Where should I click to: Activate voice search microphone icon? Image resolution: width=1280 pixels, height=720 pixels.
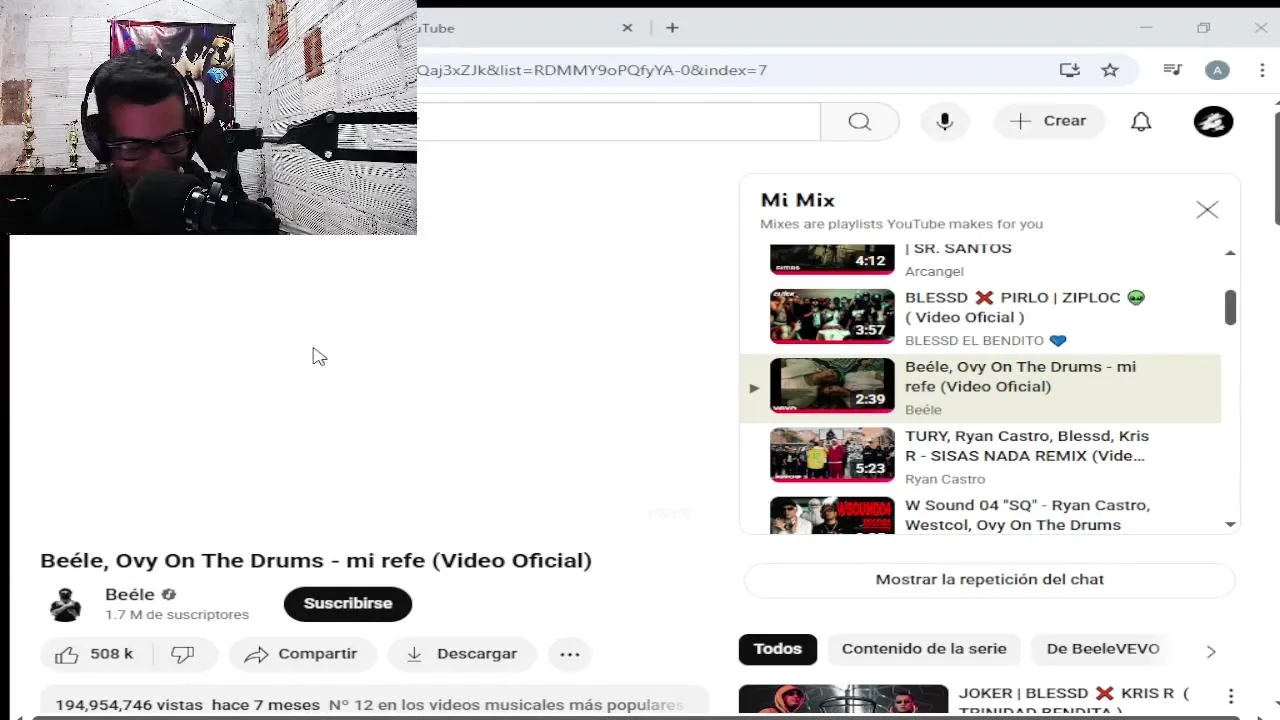click(x=944, y=121)
